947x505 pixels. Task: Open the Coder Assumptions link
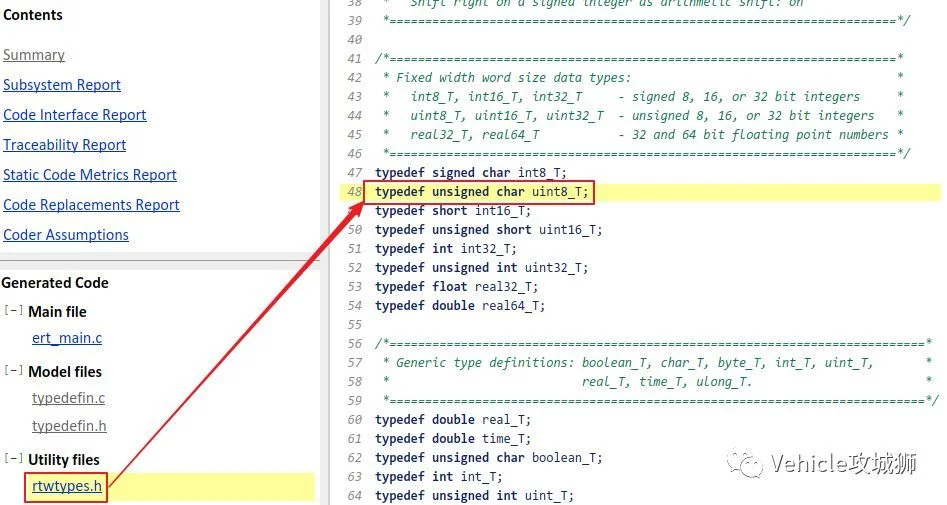(66, 235)
